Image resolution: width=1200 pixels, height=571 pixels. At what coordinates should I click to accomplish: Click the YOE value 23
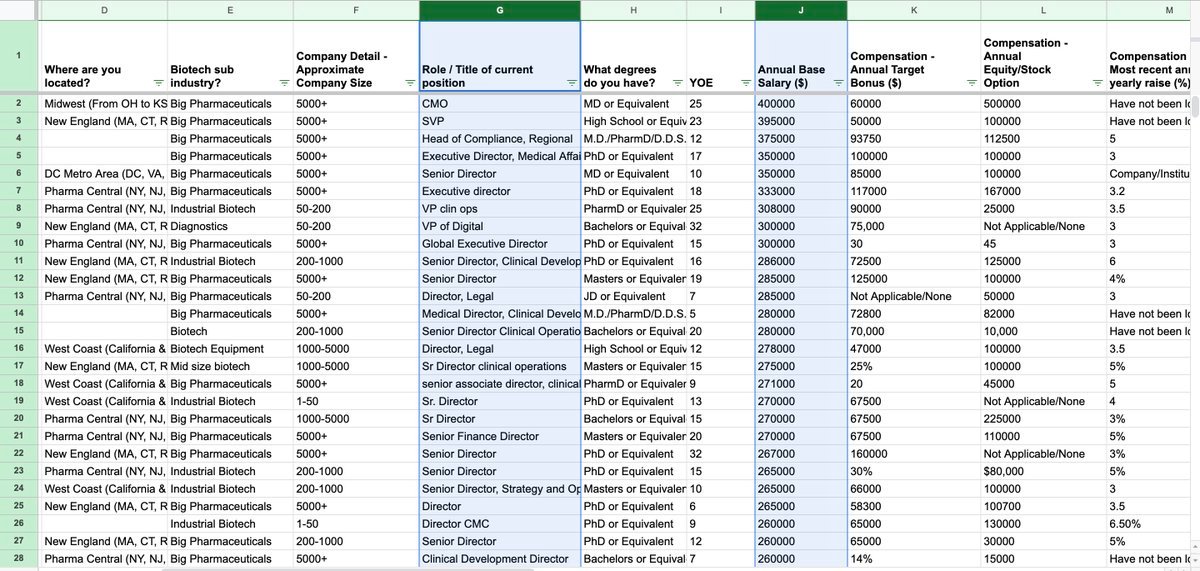(x=721, y=121)
